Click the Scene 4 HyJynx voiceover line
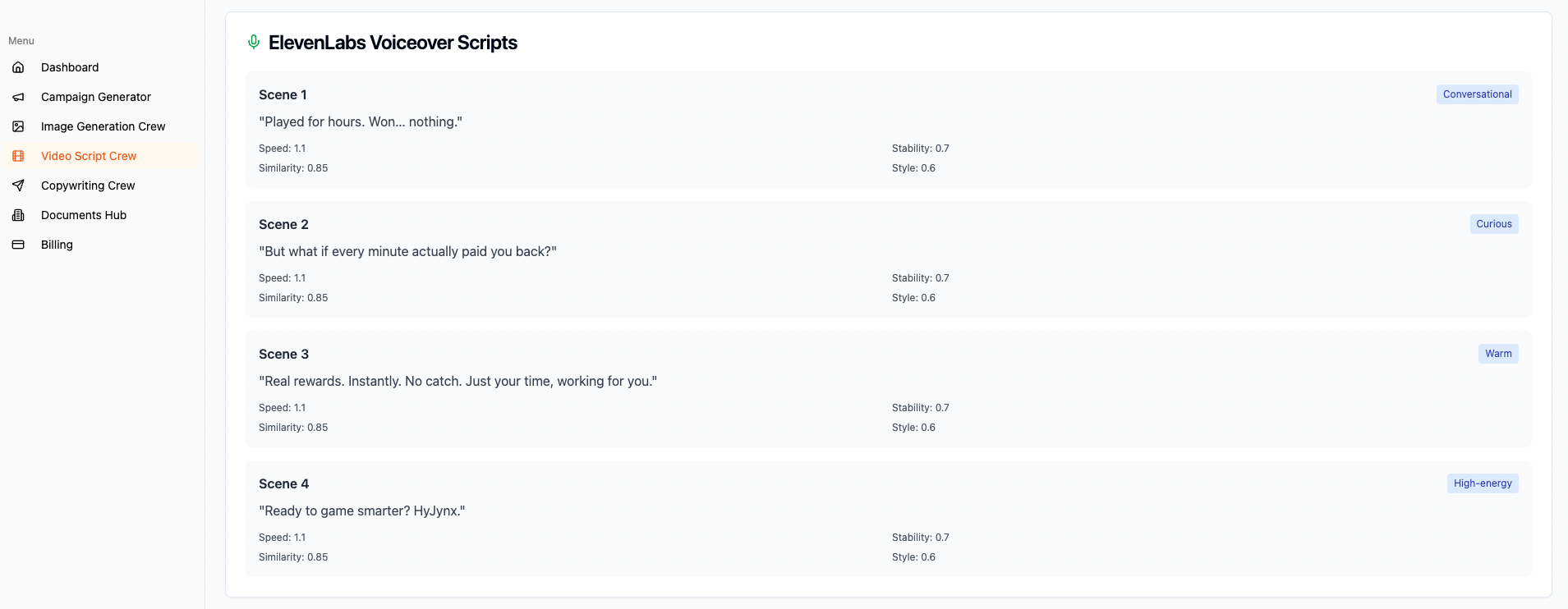 pyautogui.click(x=362, y=511)
